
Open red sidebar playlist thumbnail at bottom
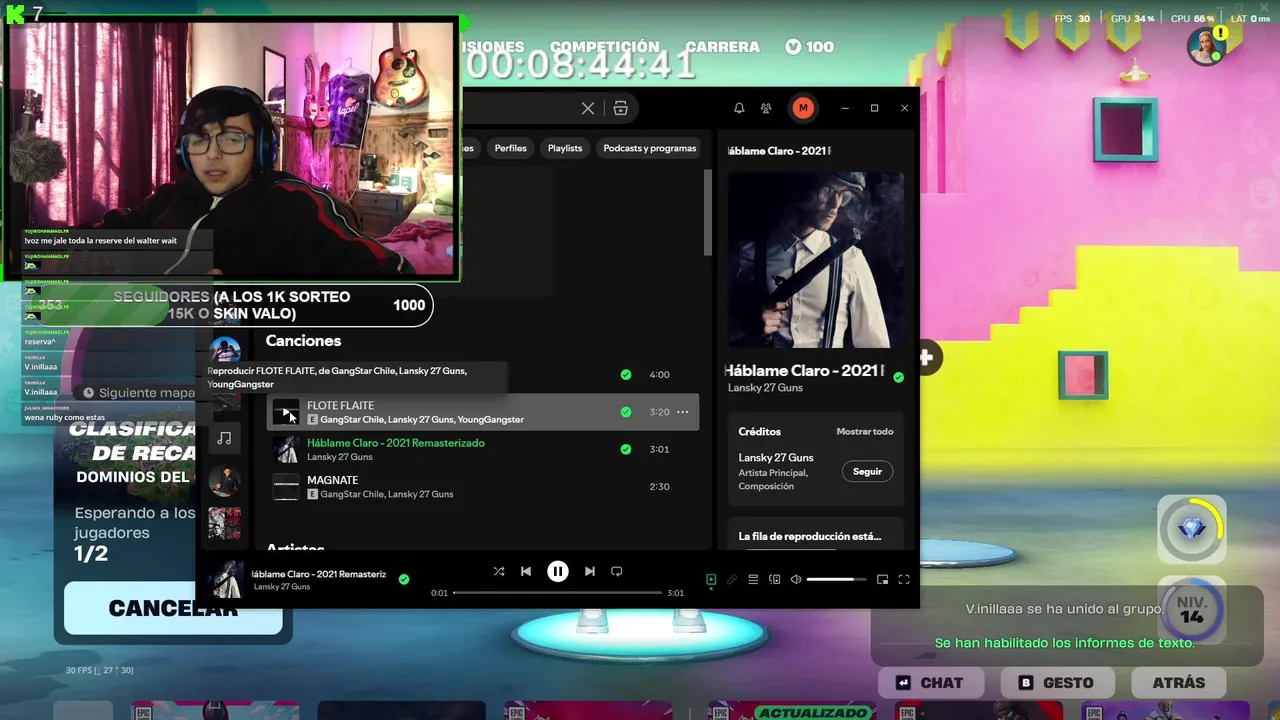click(224, 523)
